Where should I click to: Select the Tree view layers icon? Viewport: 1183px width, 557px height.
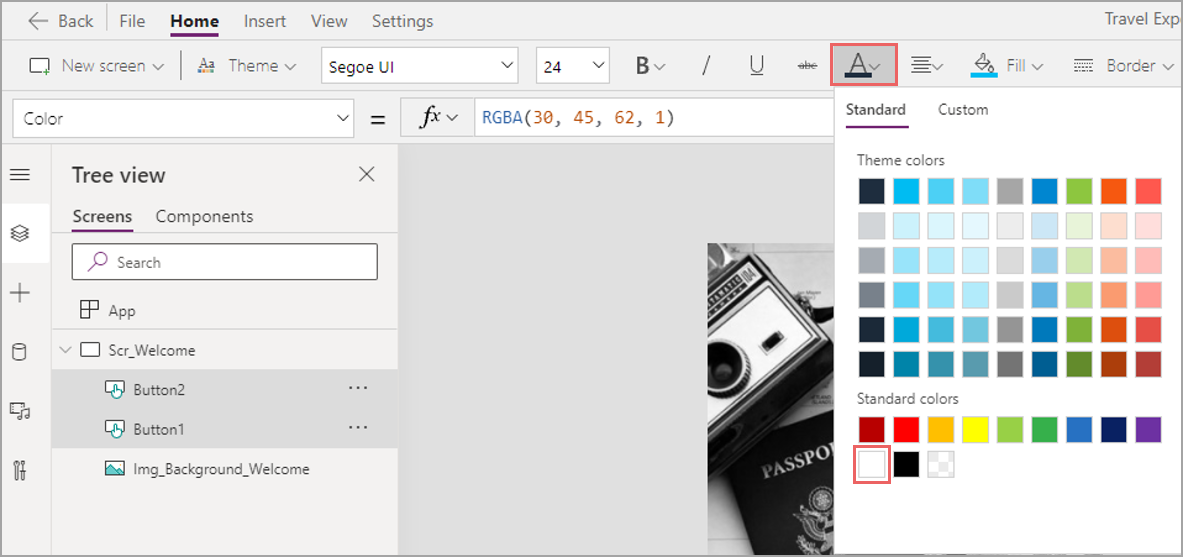point(20,234)
